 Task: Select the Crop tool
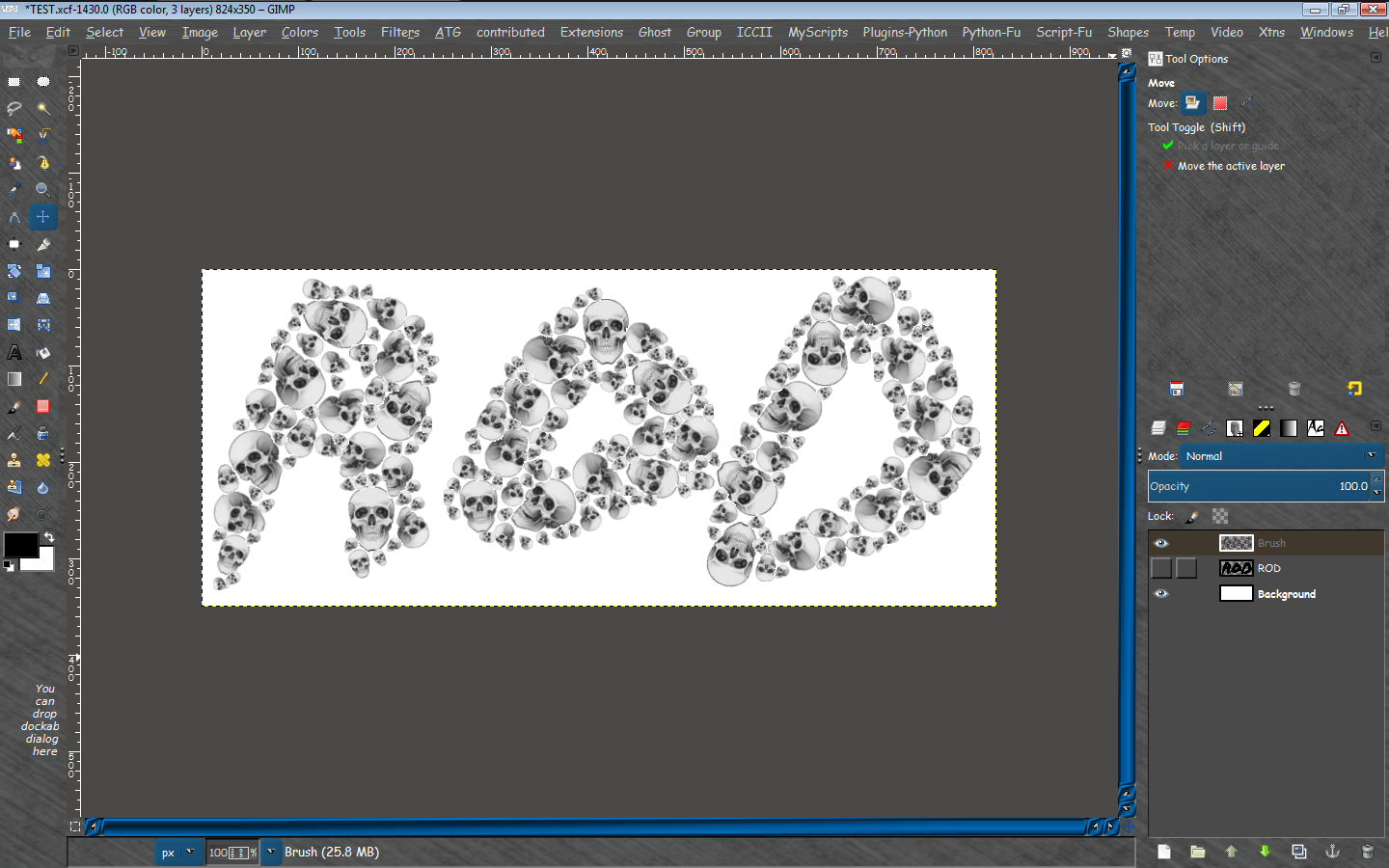coord(43,244)
